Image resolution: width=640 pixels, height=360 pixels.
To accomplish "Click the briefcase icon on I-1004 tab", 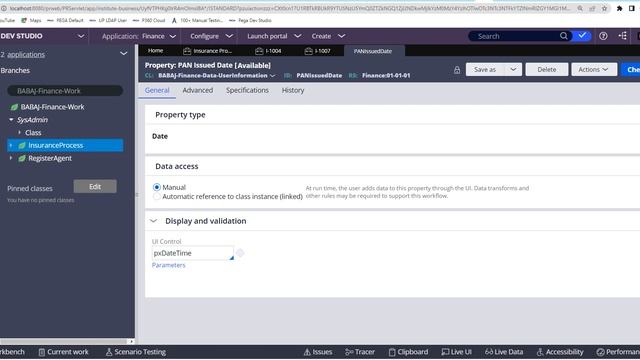I will tap(259, 51).
